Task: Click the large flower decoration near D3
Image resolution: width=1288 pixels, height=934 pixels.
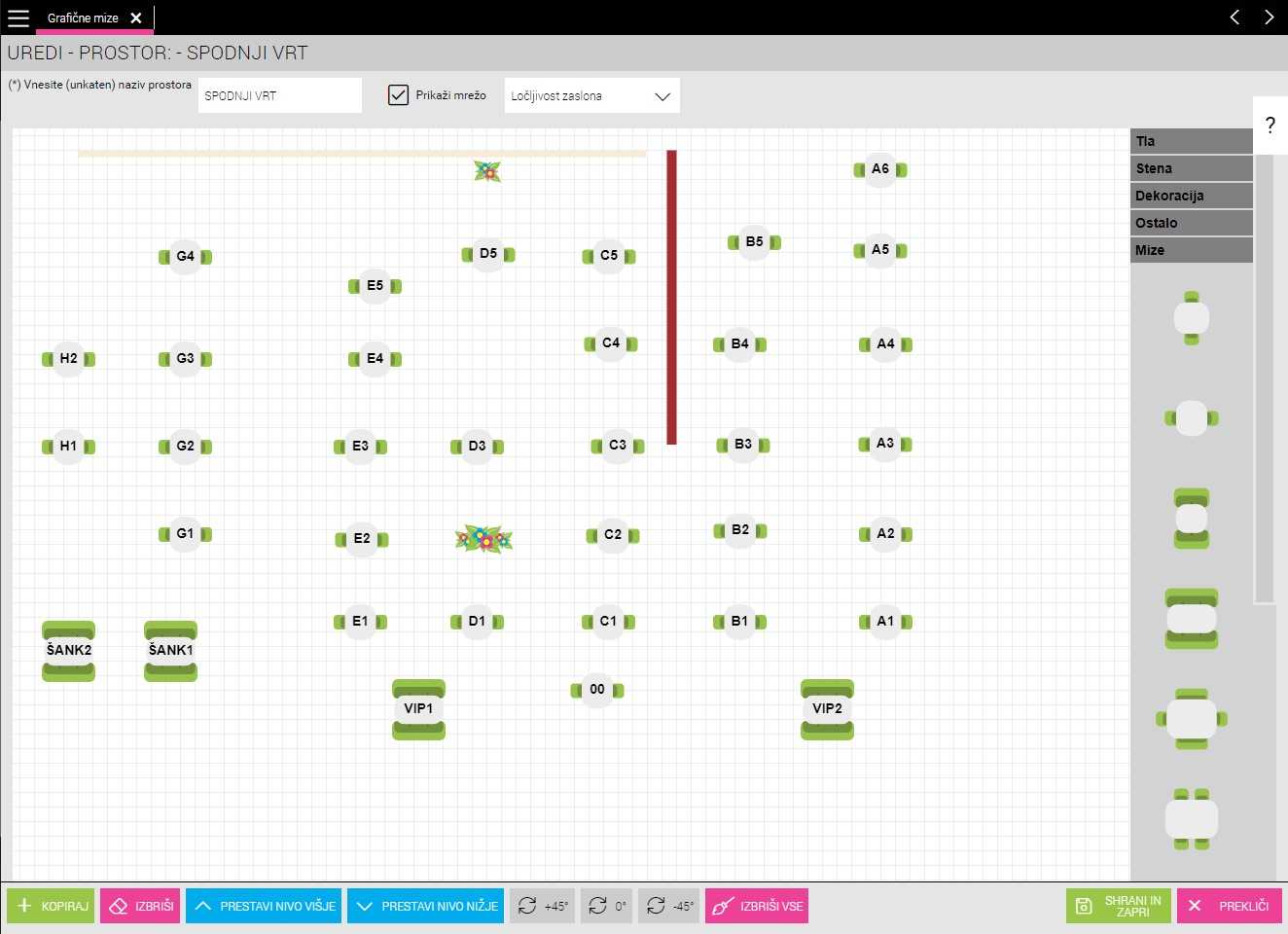Action: pos(483,539)
